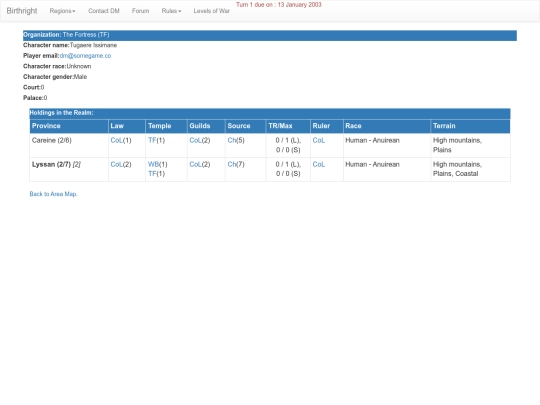
Task: Open CoL ruler link in Lyssan row
Action: point(319,165)
